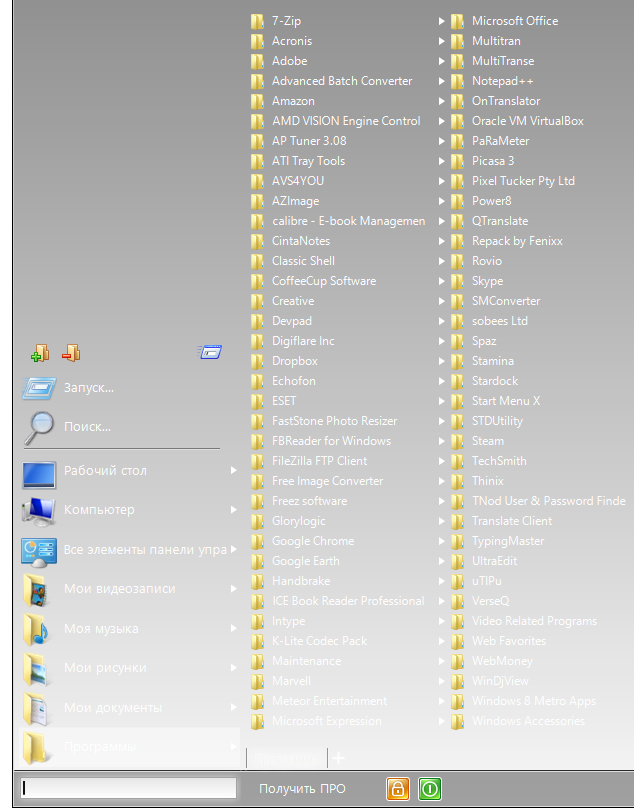Click the folder icon beside Skype

(457, 281)
